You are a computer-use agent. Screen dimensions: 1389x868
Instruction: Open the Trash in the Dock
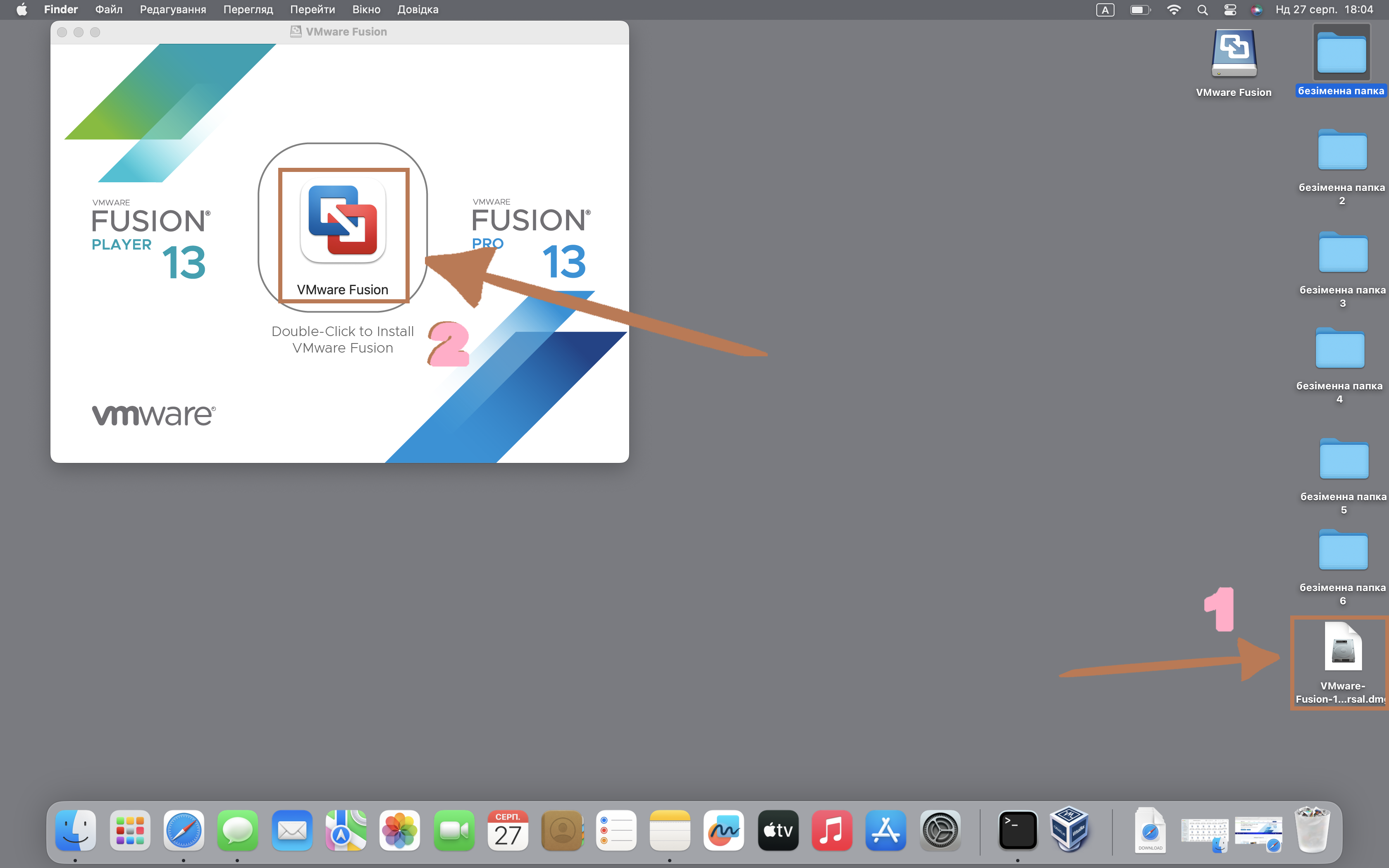point(1312,830)
